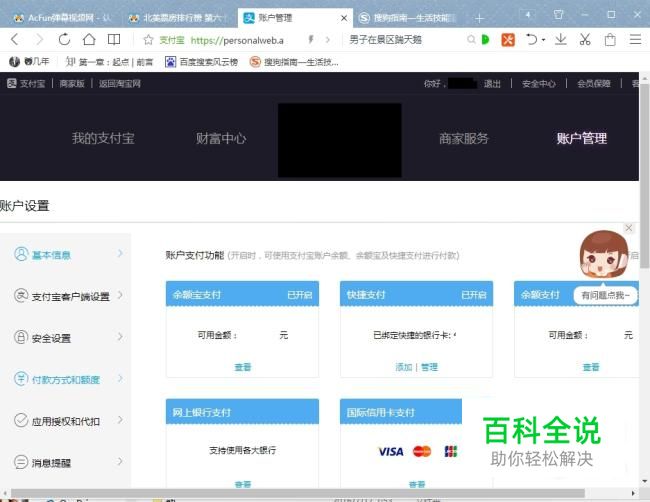
Task: Switch to the AcFun弹幕视频网 tab
Action: click(x=62, y=18)
